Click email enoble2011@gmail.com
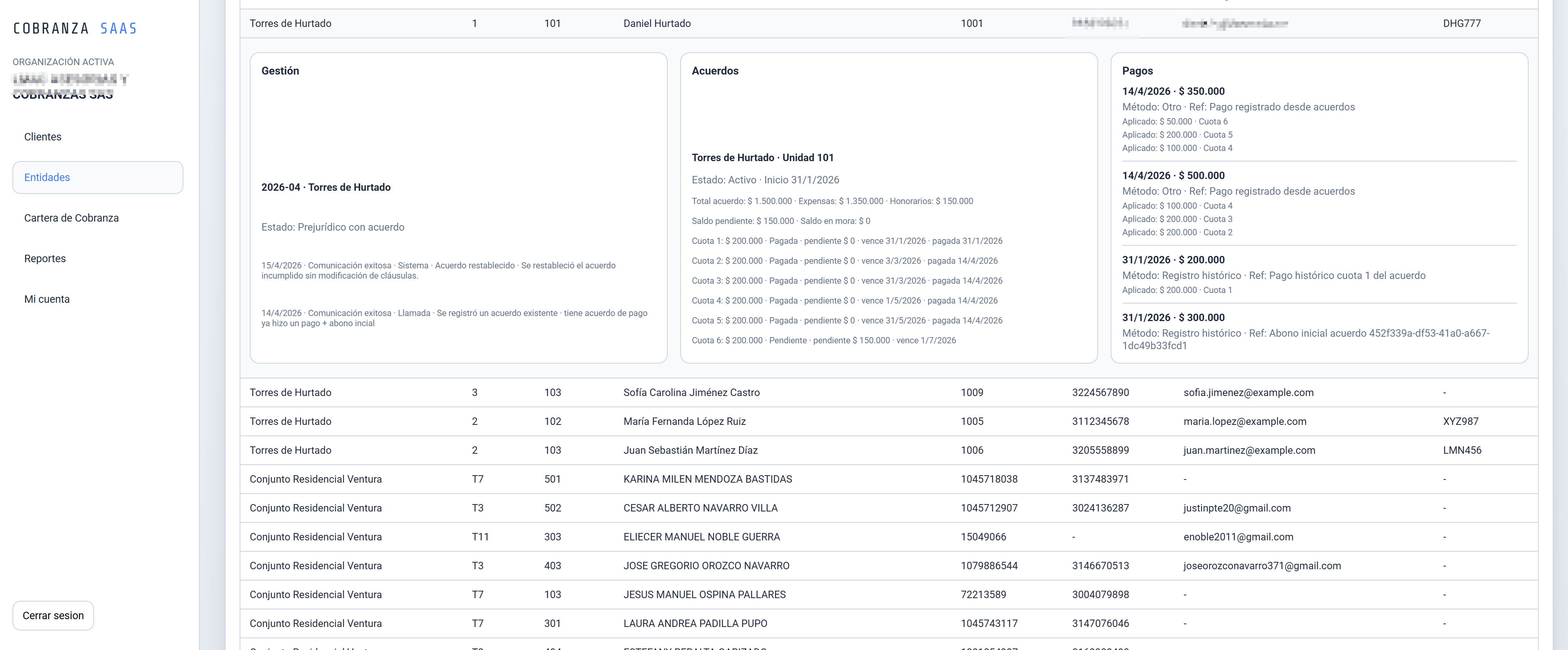The width and height of the screenshot is (1568, 650). coord(1238,537)
